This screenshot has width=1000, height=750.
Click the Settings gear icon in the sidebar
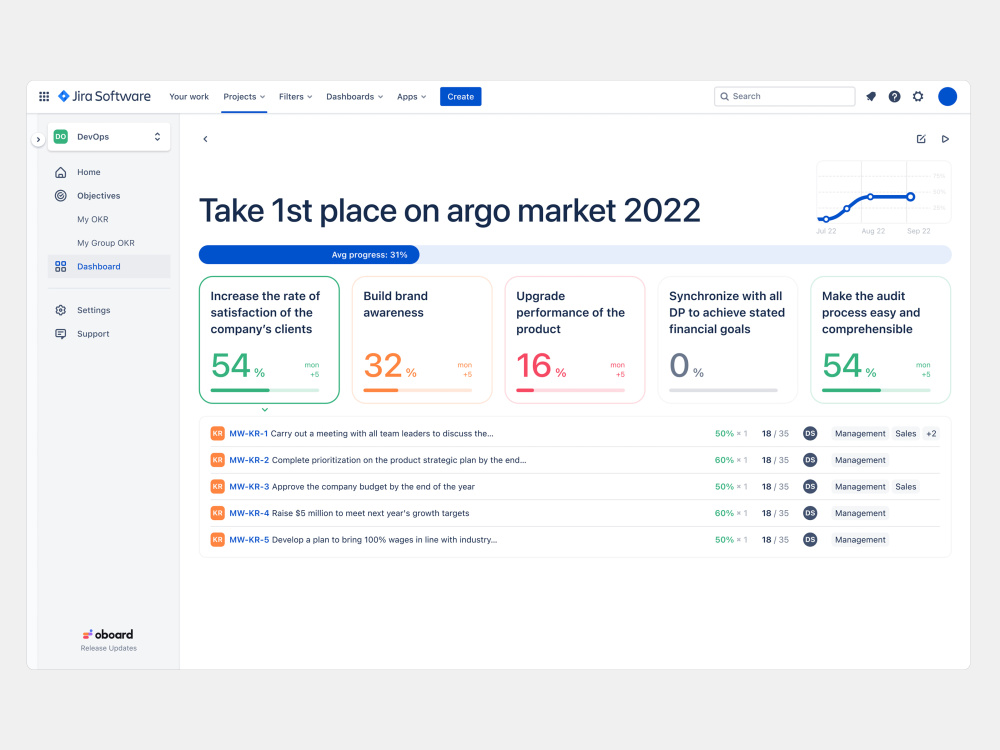pos(61,310)
